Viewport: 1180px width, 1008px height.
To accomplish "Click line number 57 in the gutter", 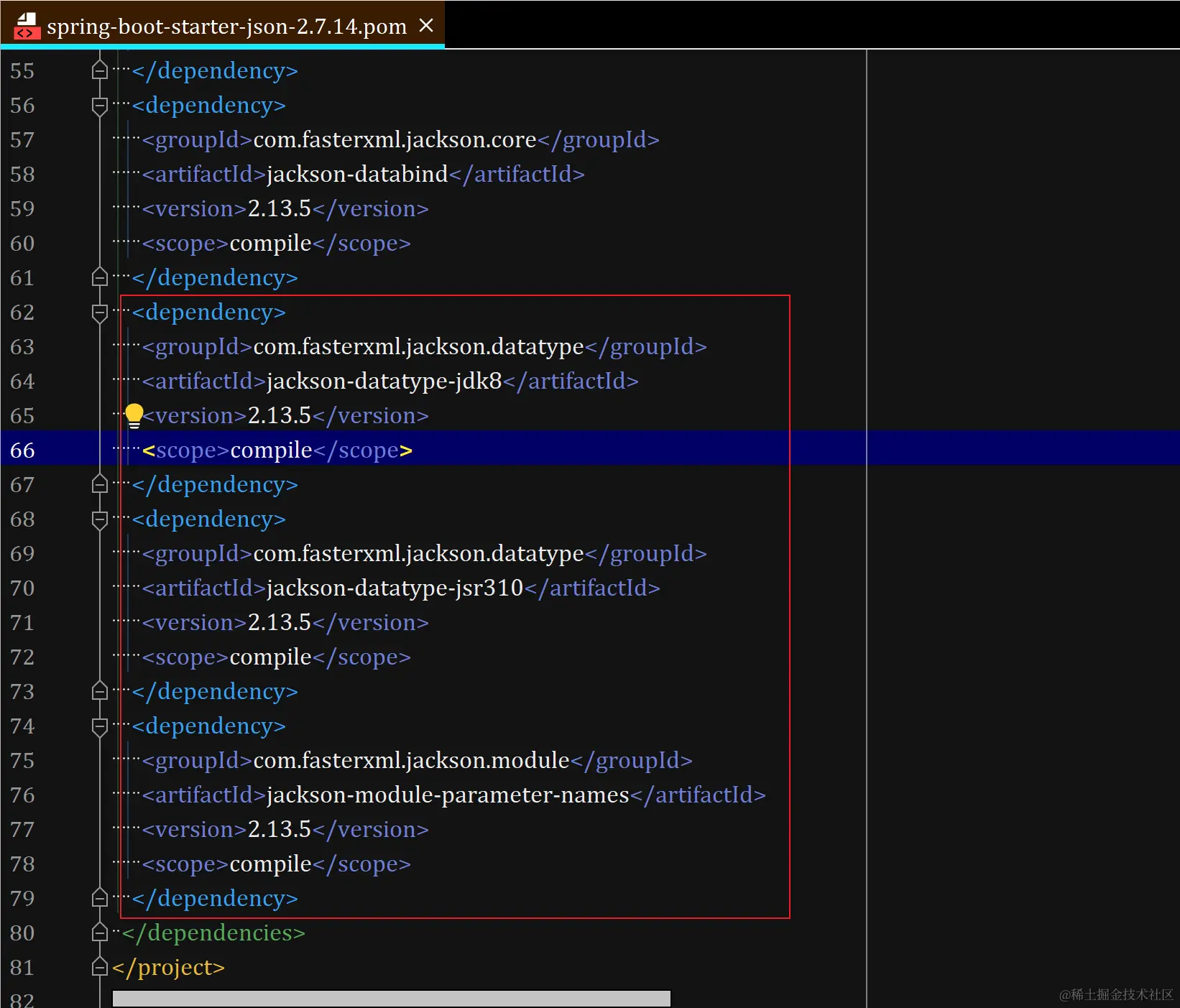I will [x=22, y=139].
